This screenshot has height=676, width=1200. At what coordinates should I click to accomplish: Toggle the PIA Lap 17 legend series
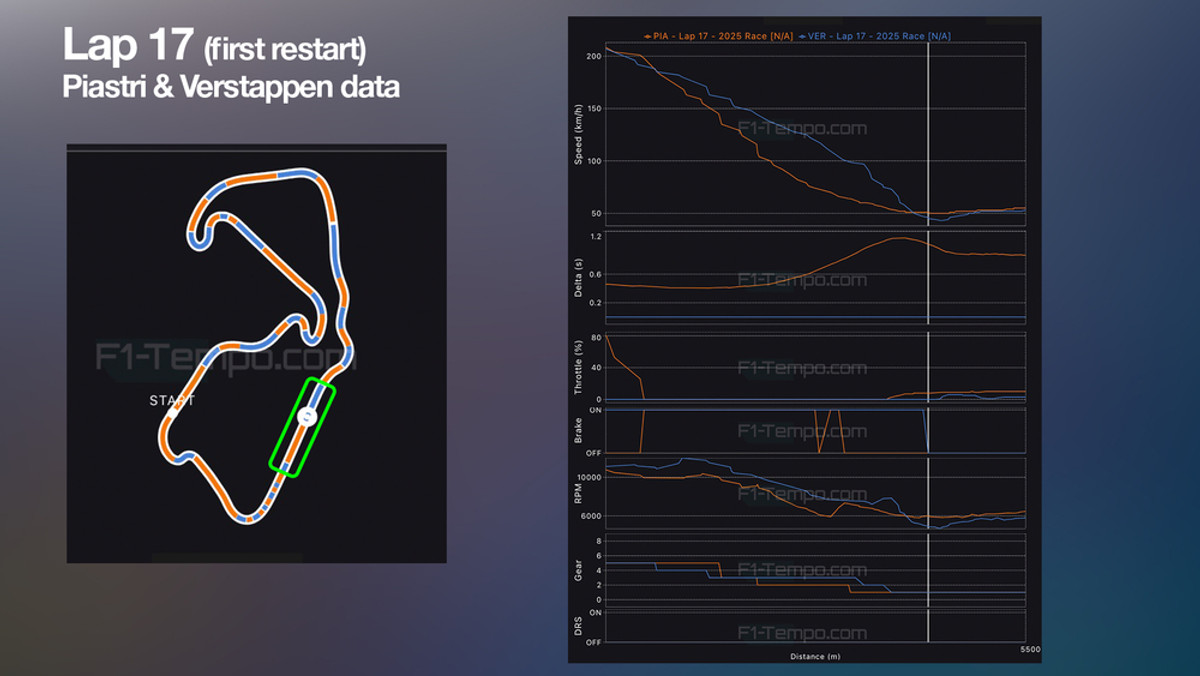point(720,36)
